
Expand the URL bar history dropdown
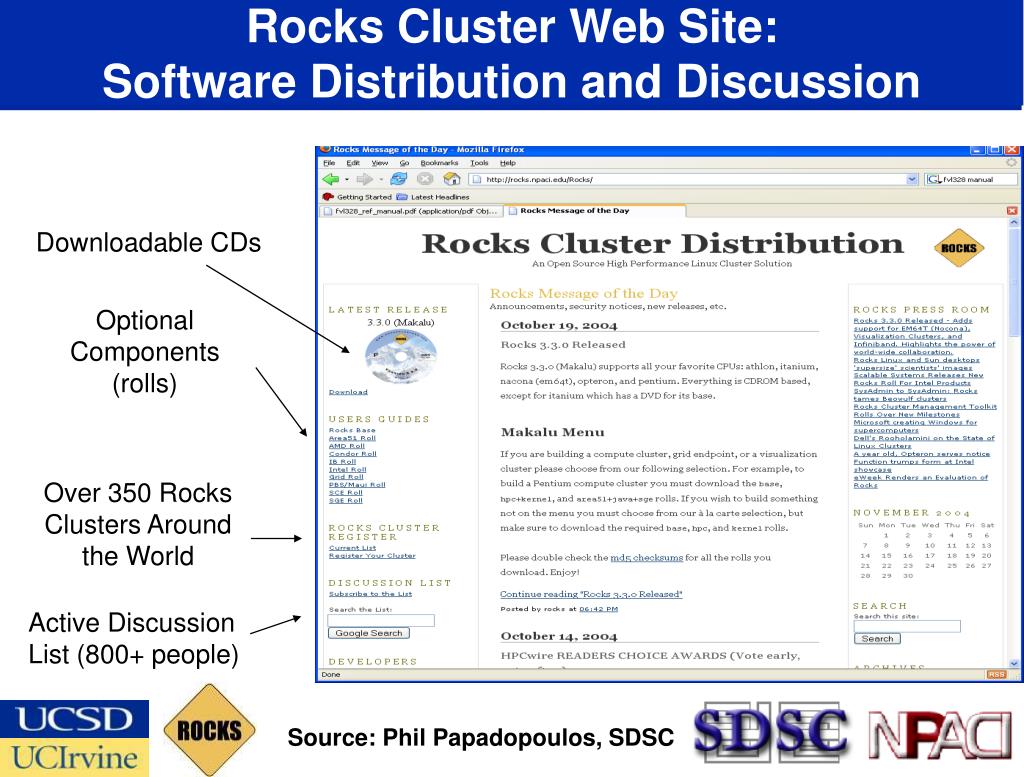pos(912,179)
